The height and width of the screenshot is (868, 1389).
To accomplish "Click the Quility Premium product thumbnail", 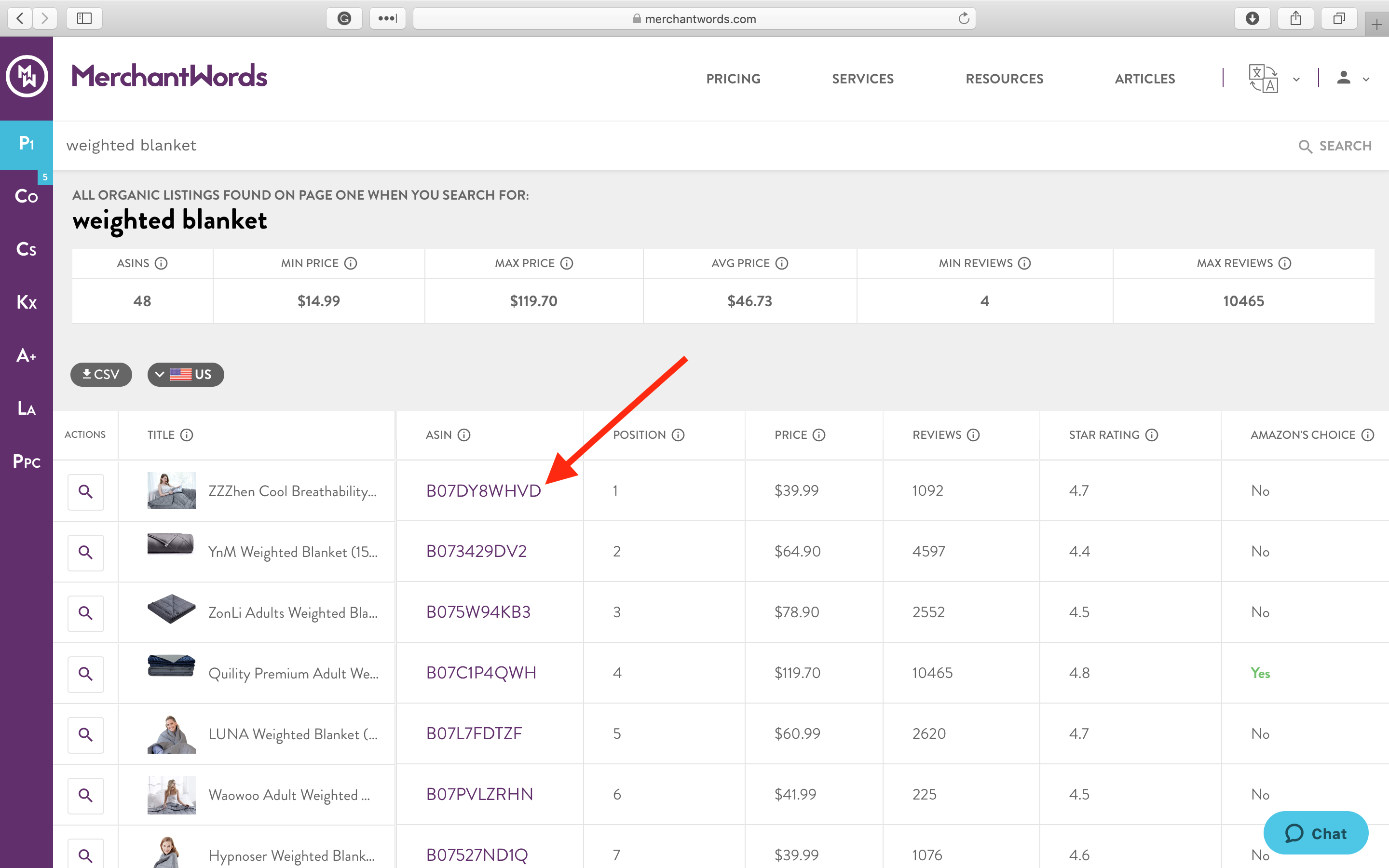I will coord(171,666).
